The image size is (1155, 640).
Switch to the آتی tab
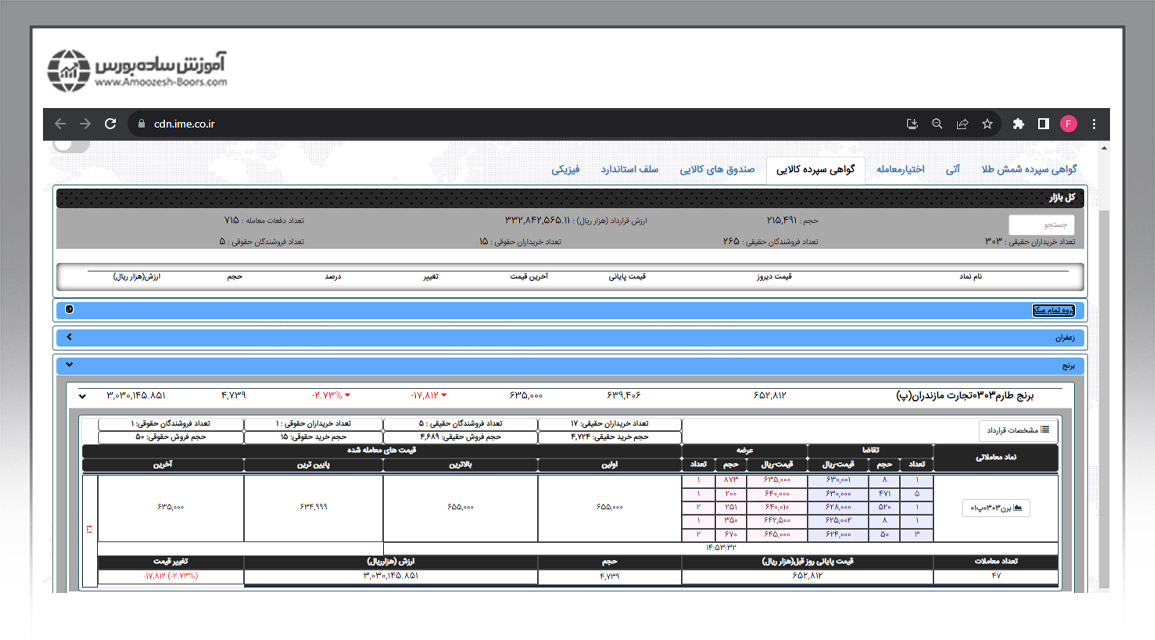952,169
